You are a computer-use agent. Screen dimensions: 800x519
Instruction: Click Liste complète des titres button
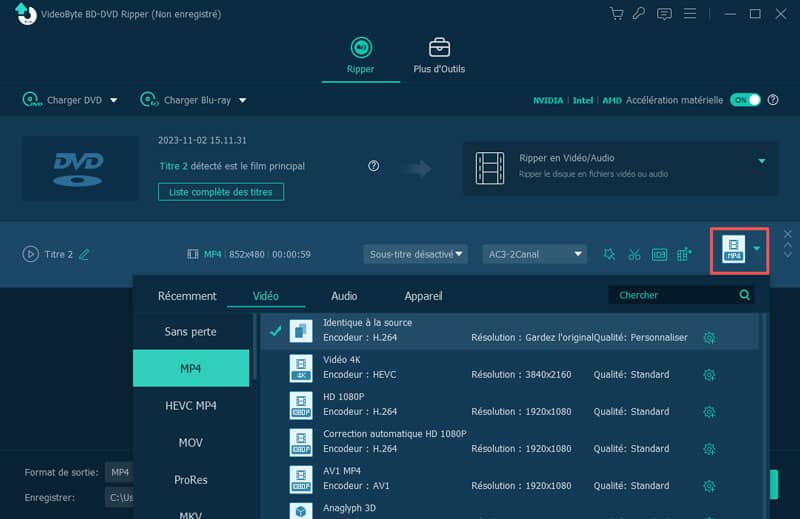[220, 191]
